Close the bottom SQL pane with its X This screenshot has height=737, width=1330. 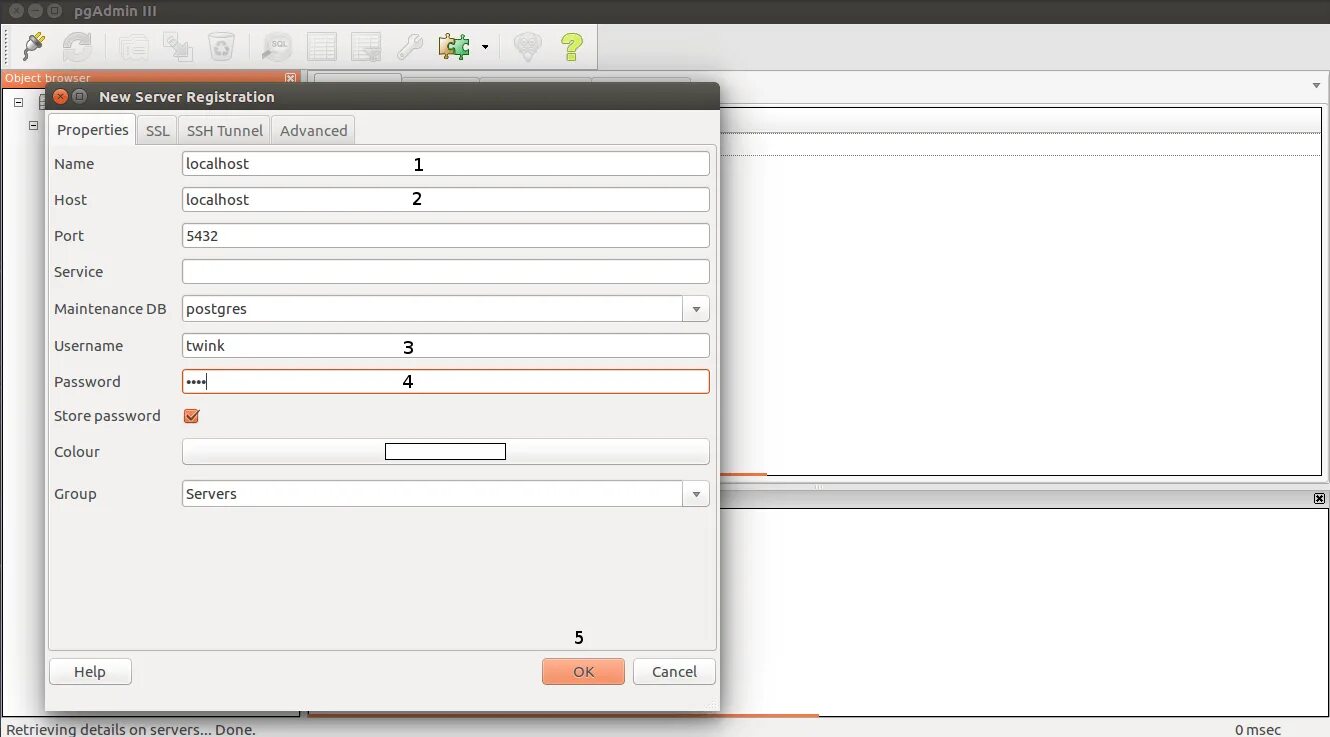[x=1319, y=498]
